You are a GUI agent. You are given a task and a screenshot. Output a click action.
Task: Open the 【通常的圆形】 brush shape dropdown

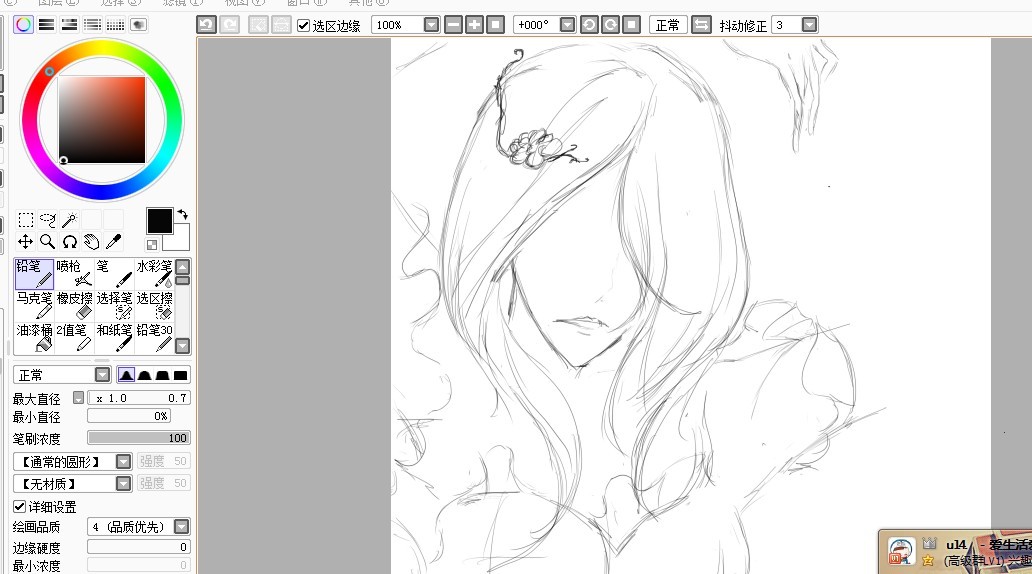123,461
